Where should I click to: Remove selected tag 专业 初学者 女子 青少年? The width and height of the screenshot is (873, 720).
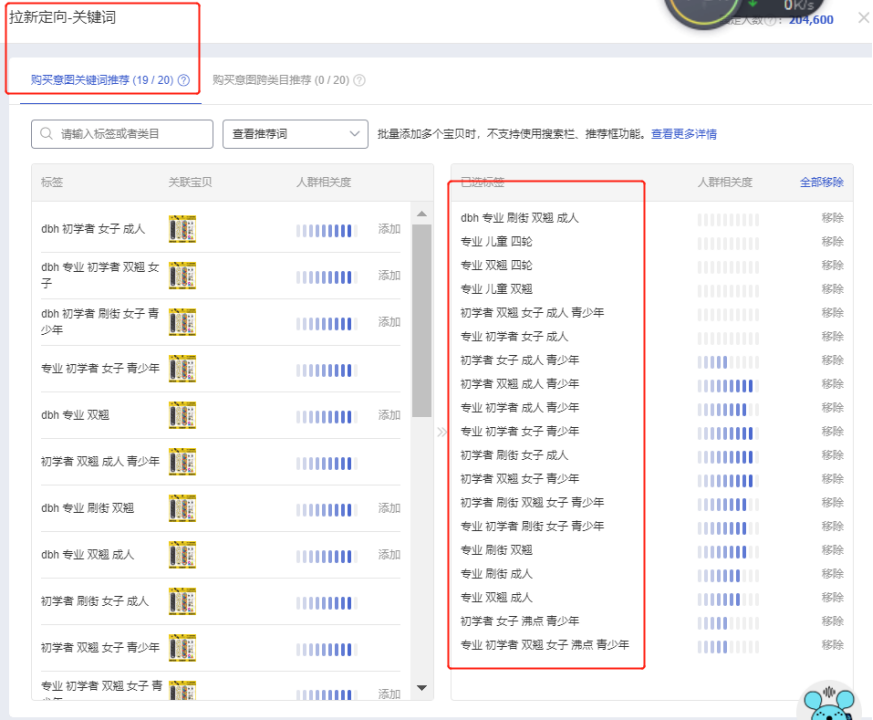[832, 431]
